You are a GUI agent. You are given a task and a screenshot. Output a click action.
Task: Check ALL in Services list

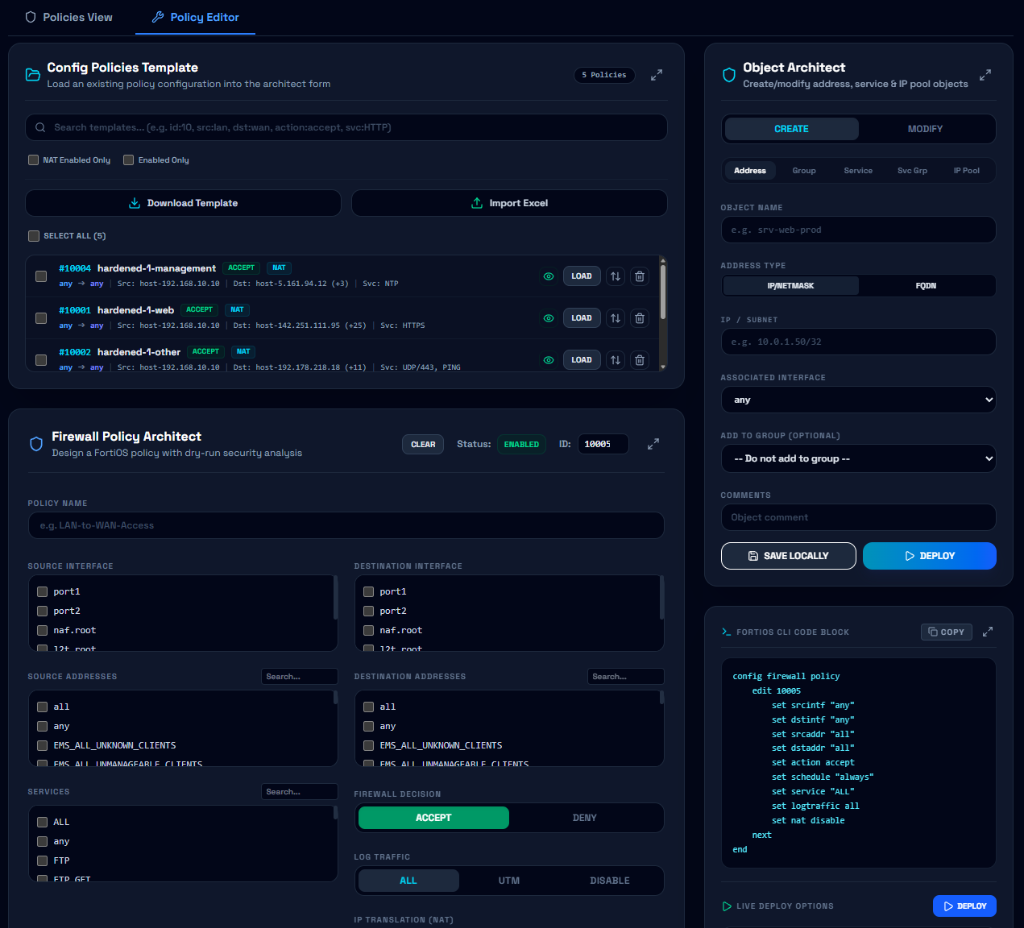42,822
